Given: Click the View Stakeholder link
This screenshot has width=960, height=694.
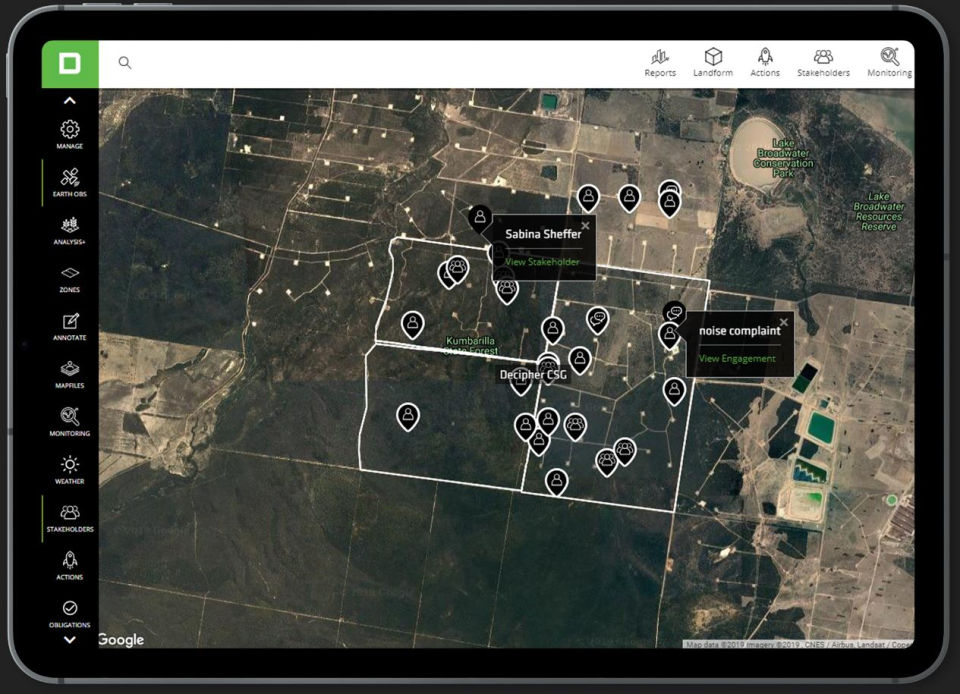Looking at the screenshot, I should coord(542,262).
